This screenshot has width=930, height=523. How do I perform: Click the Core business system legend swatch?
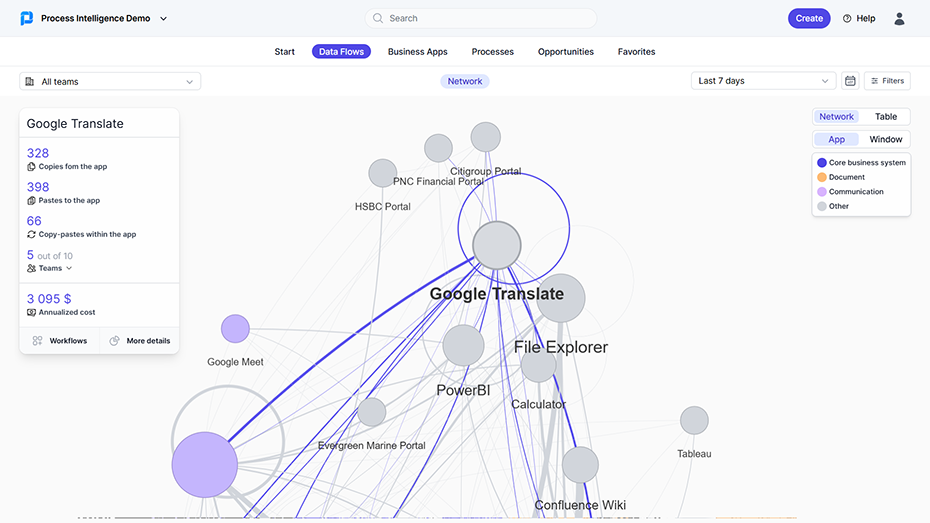click(x=821, y=162)
